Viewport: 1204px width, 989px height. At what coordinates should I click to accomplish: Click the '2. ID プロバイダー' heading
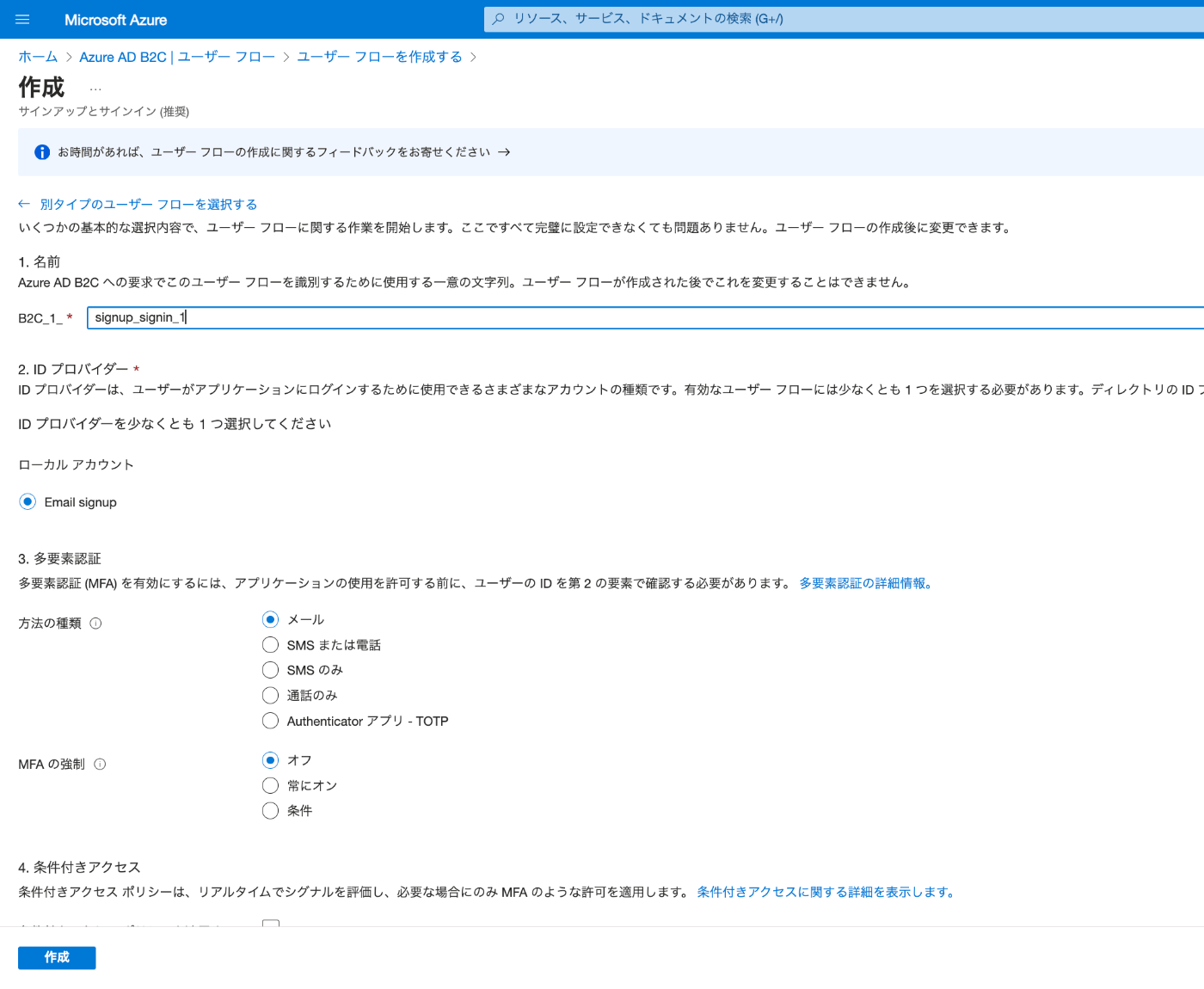point(73,369)
